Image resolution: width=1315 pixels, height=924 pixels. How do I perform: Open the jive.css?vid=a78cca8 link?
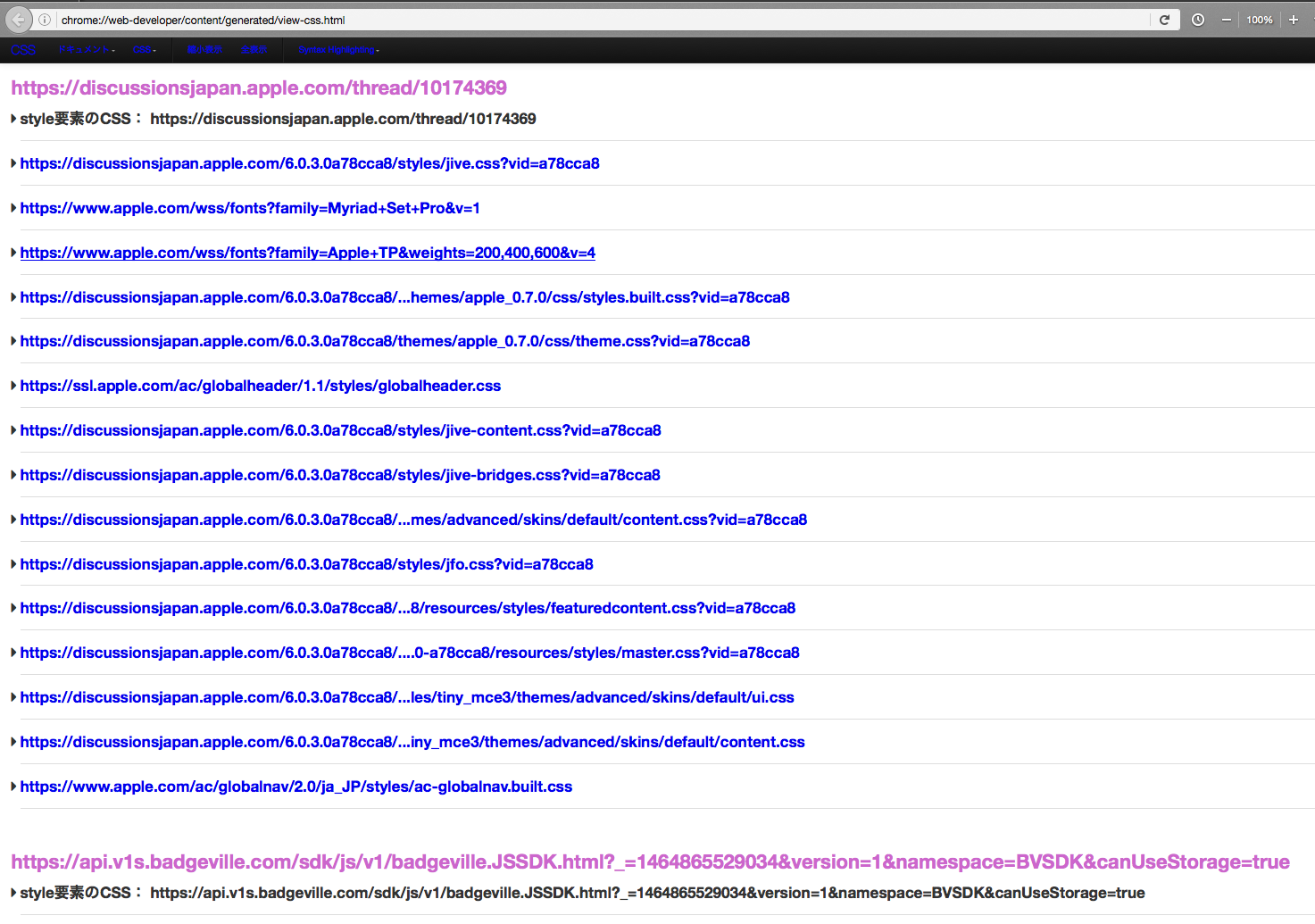click(x=310, y=163)
